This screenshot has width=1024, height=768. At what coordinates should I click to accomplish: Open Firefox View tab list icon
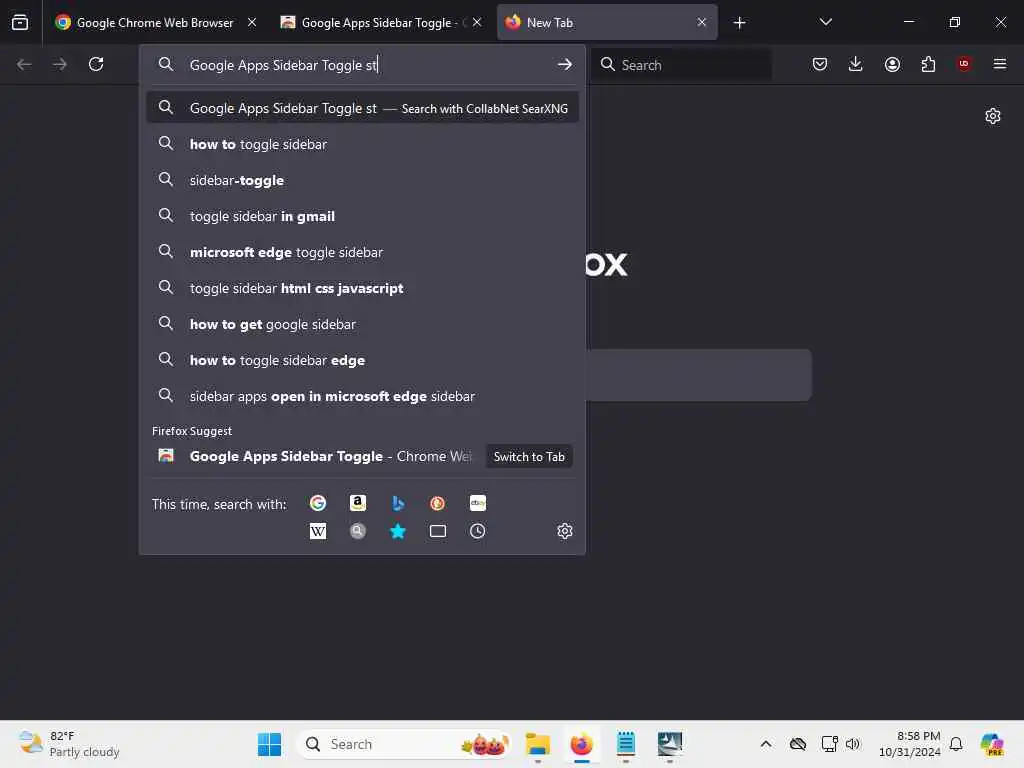20,23
